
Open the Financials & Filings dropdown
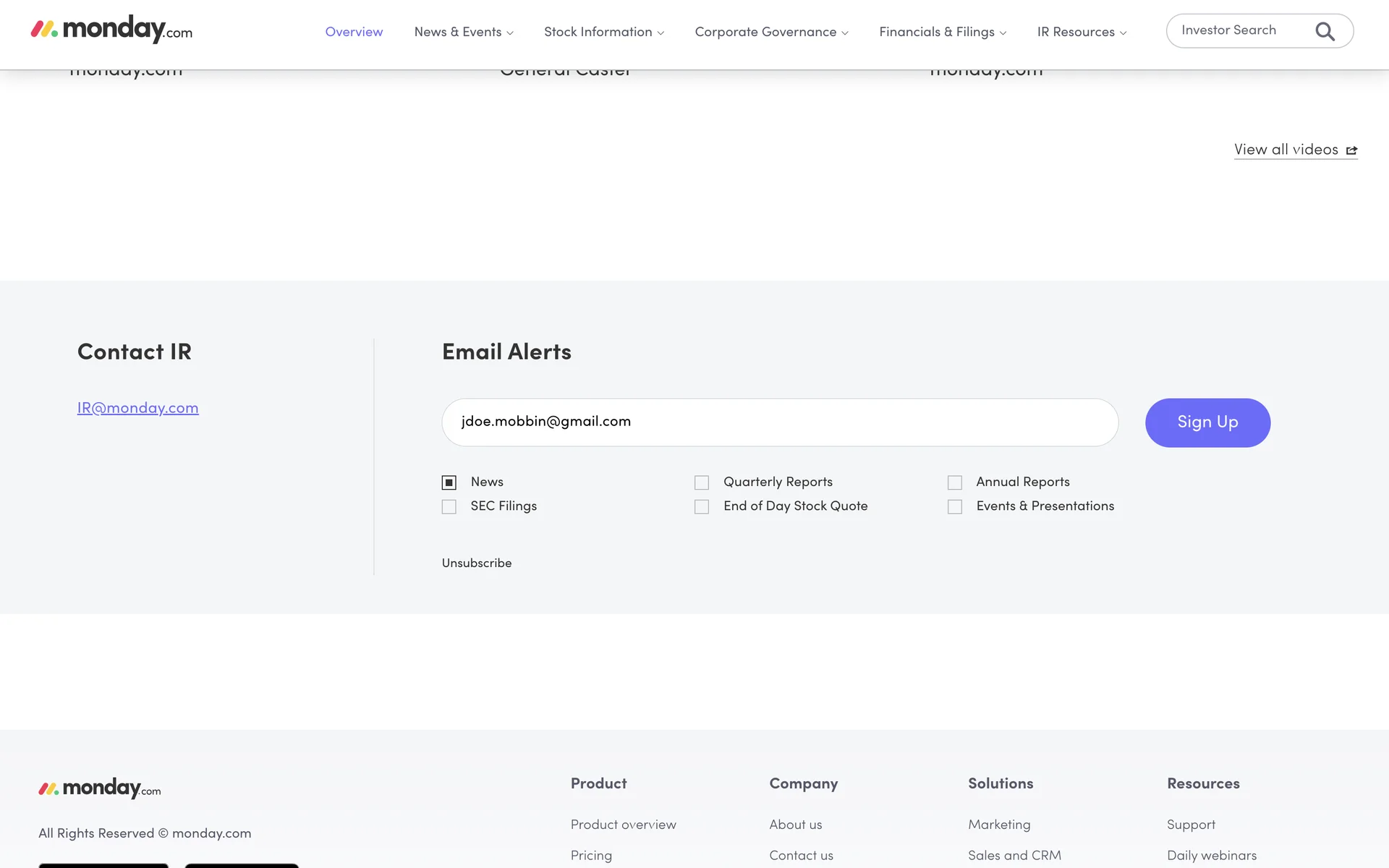(942, 32)
